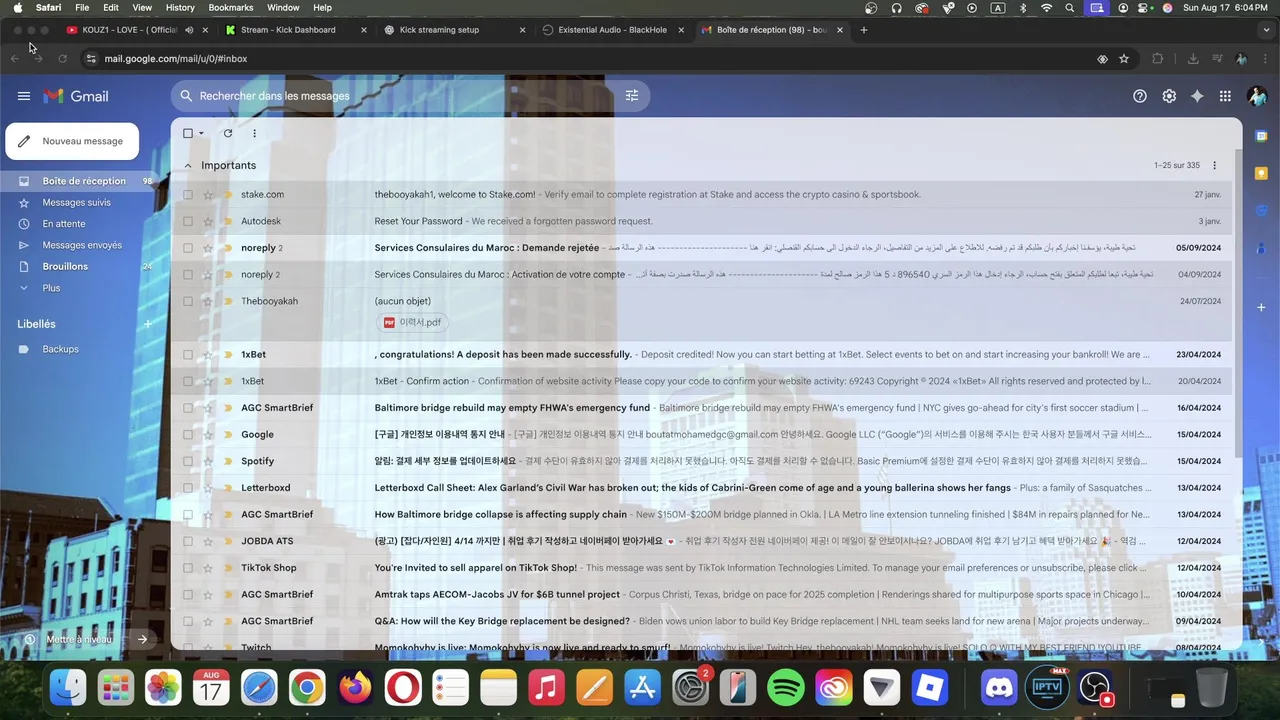Open the 이력서.pdf attachment chip

click(x=412, y=322)
